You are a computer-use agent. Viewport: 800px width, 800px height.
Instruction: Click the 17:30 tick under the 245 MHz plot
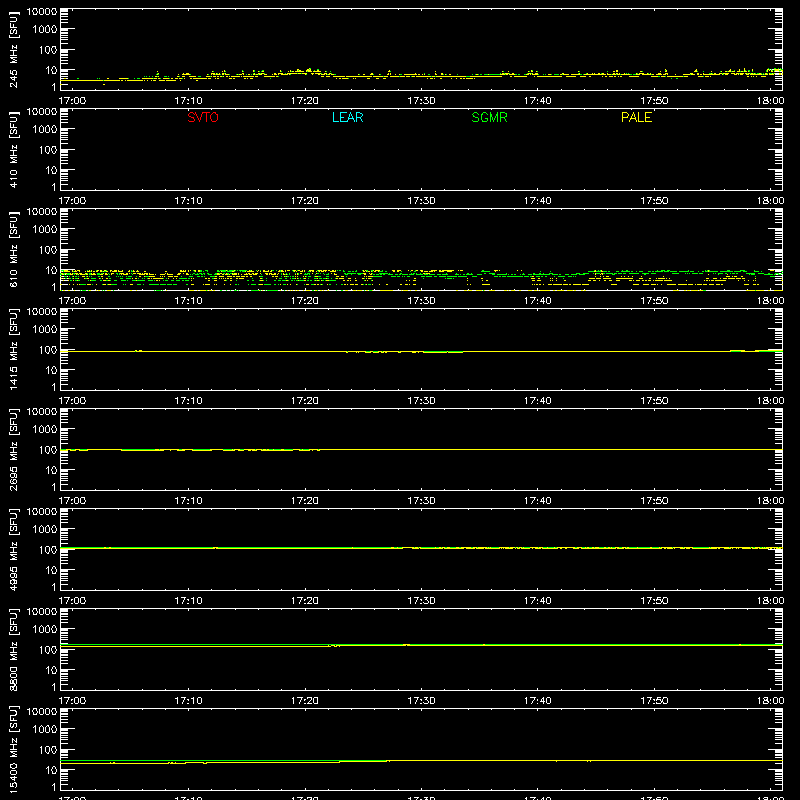coord(421,101)
